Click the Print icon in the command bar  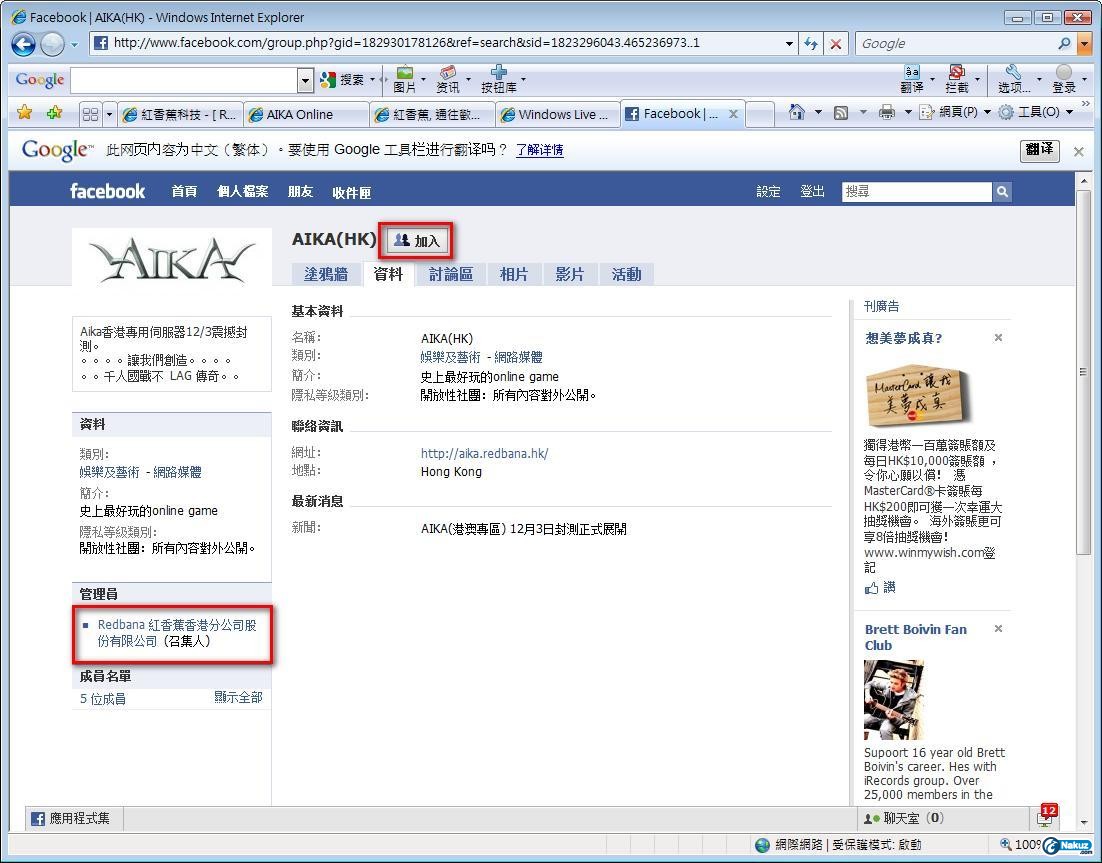pyautogui.click(x=886, y=113)
